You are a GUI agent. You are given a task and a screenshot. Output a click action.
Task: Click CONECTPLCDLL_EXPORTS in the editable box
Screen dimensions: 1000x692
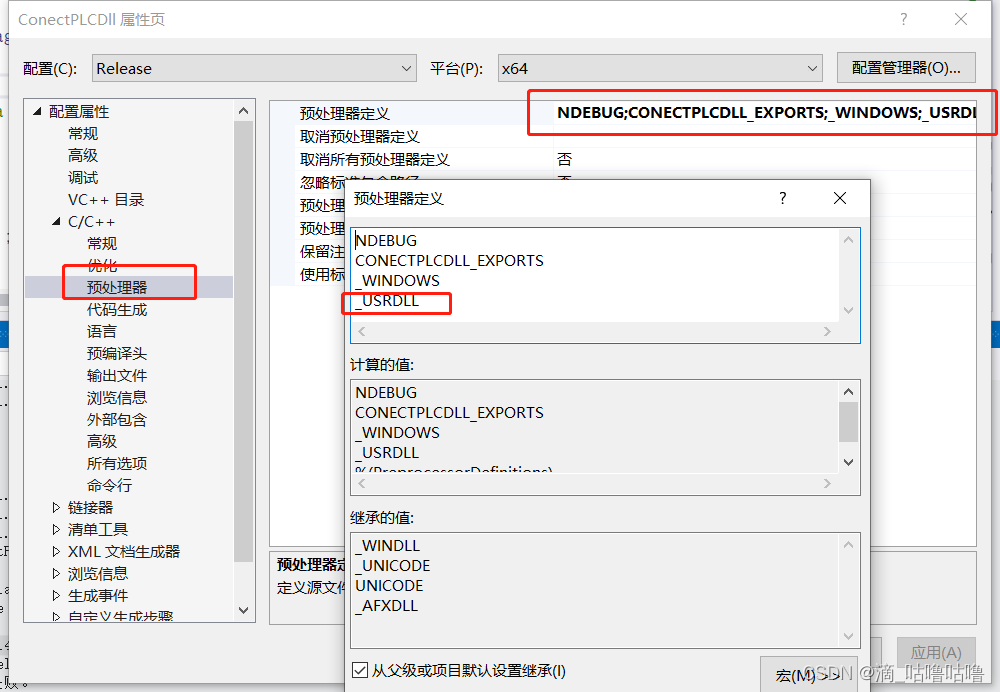449,261
